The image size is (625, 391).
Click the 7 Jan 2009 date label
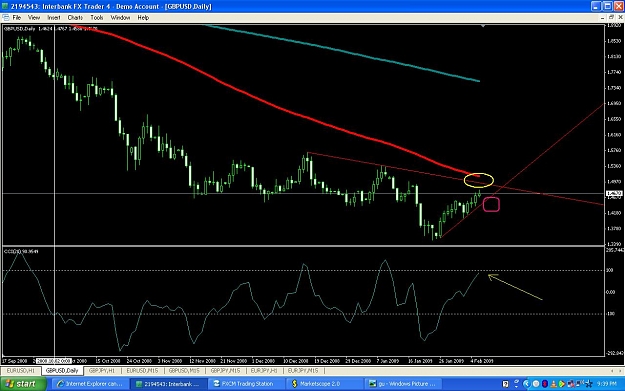click(x=388, y=361)
